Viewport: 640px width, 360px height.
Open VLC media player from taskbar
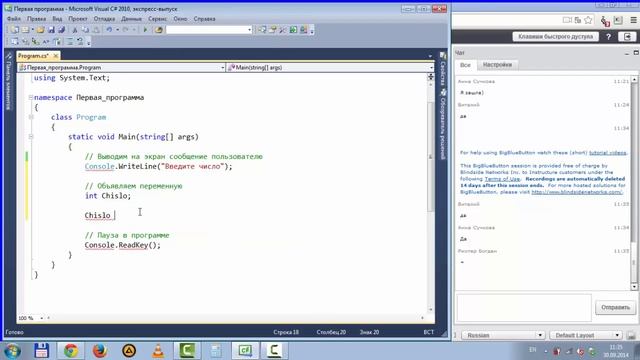point(158,351)
